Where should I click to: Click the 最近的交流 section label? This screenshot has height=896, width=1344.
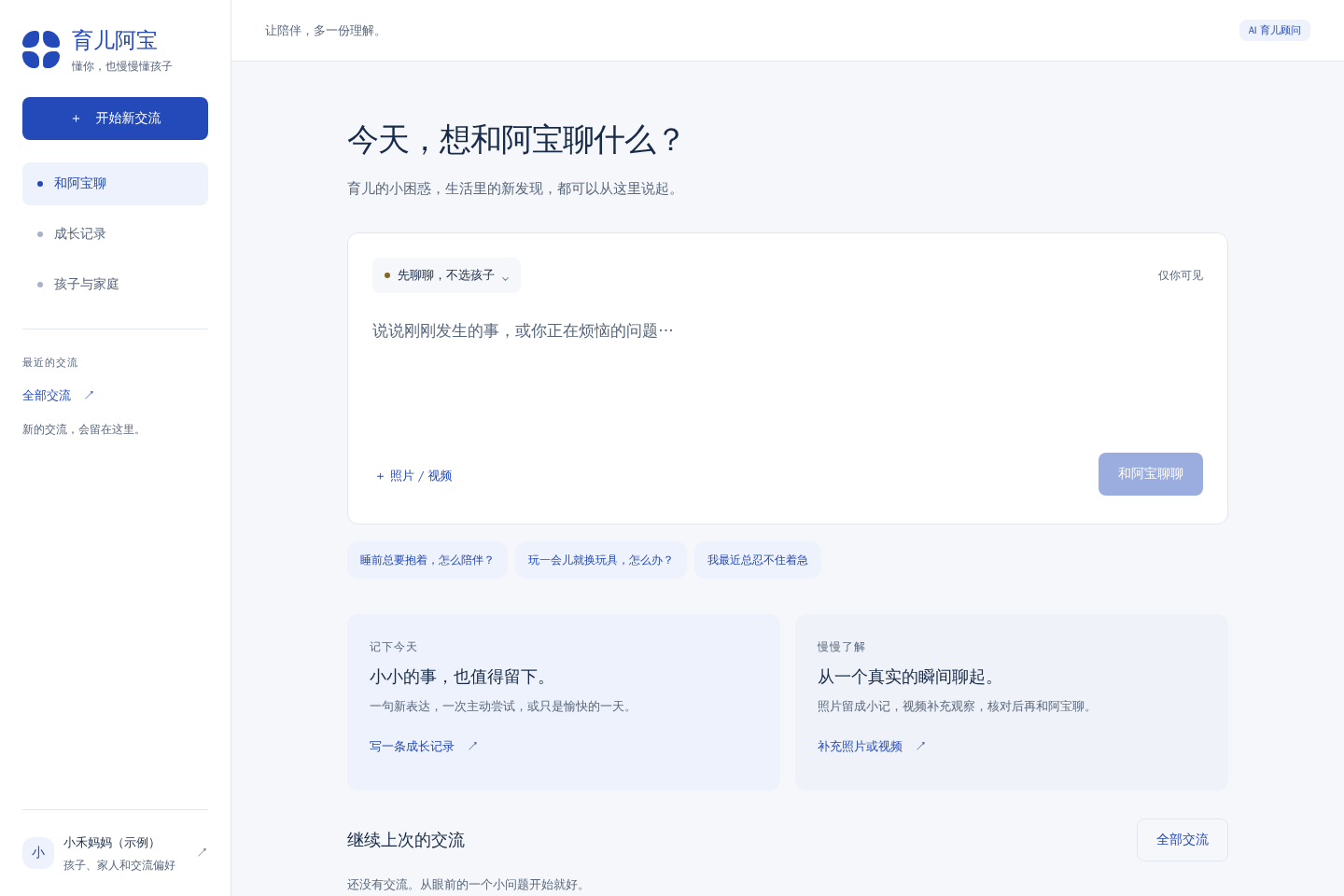tap(50, 362)
